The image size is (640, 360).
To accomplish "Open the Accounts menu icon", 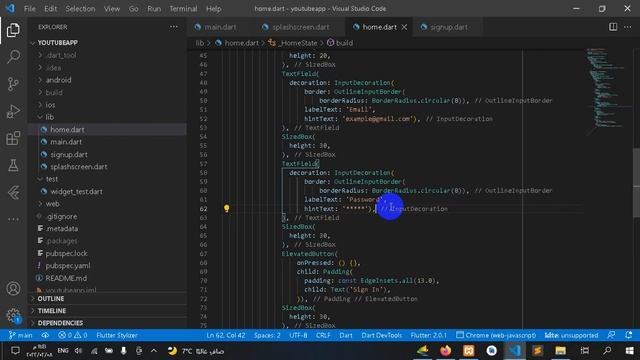I will (x=13, y=289).
